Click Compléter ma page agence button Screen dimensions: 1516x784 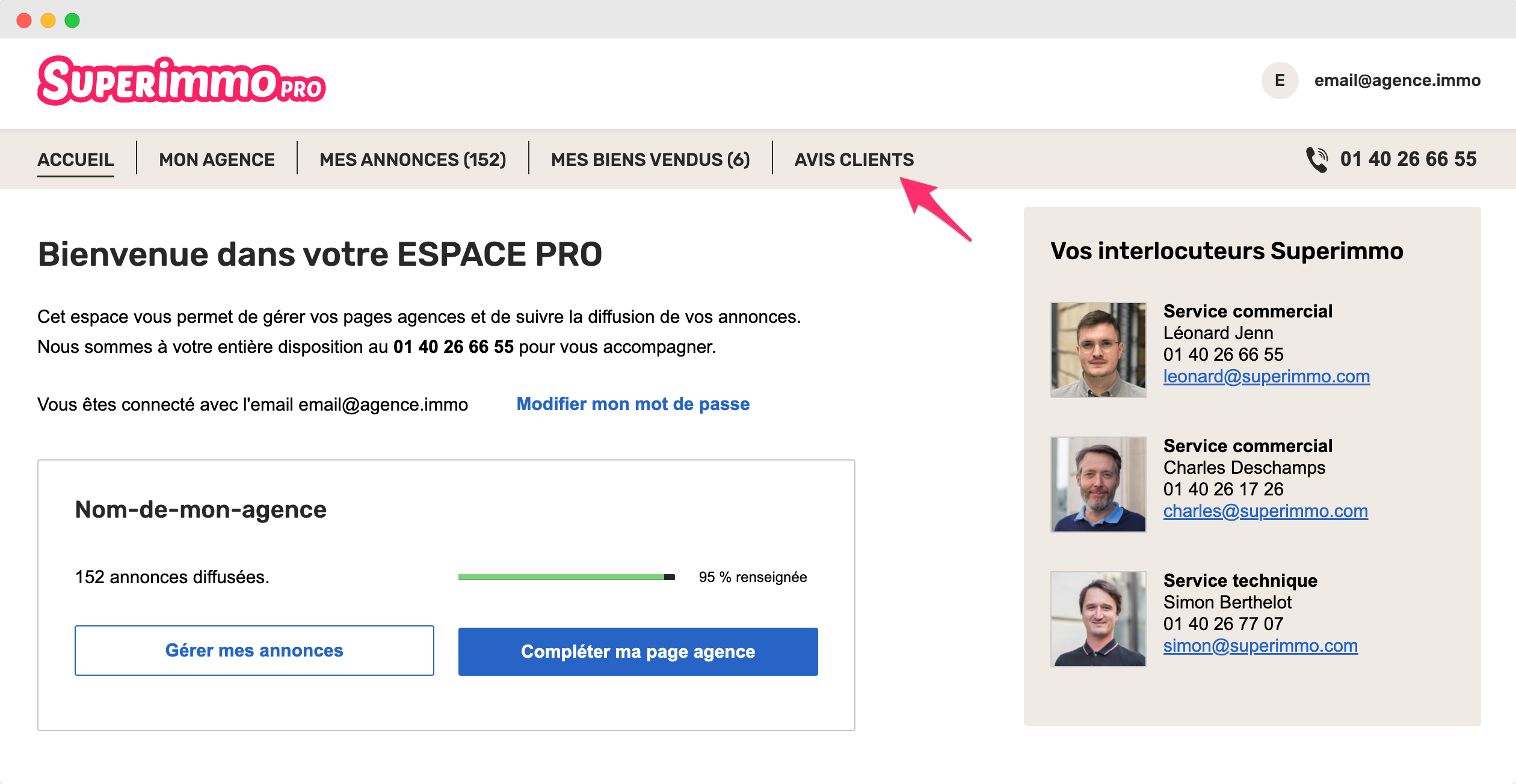(x=638, y=652)
